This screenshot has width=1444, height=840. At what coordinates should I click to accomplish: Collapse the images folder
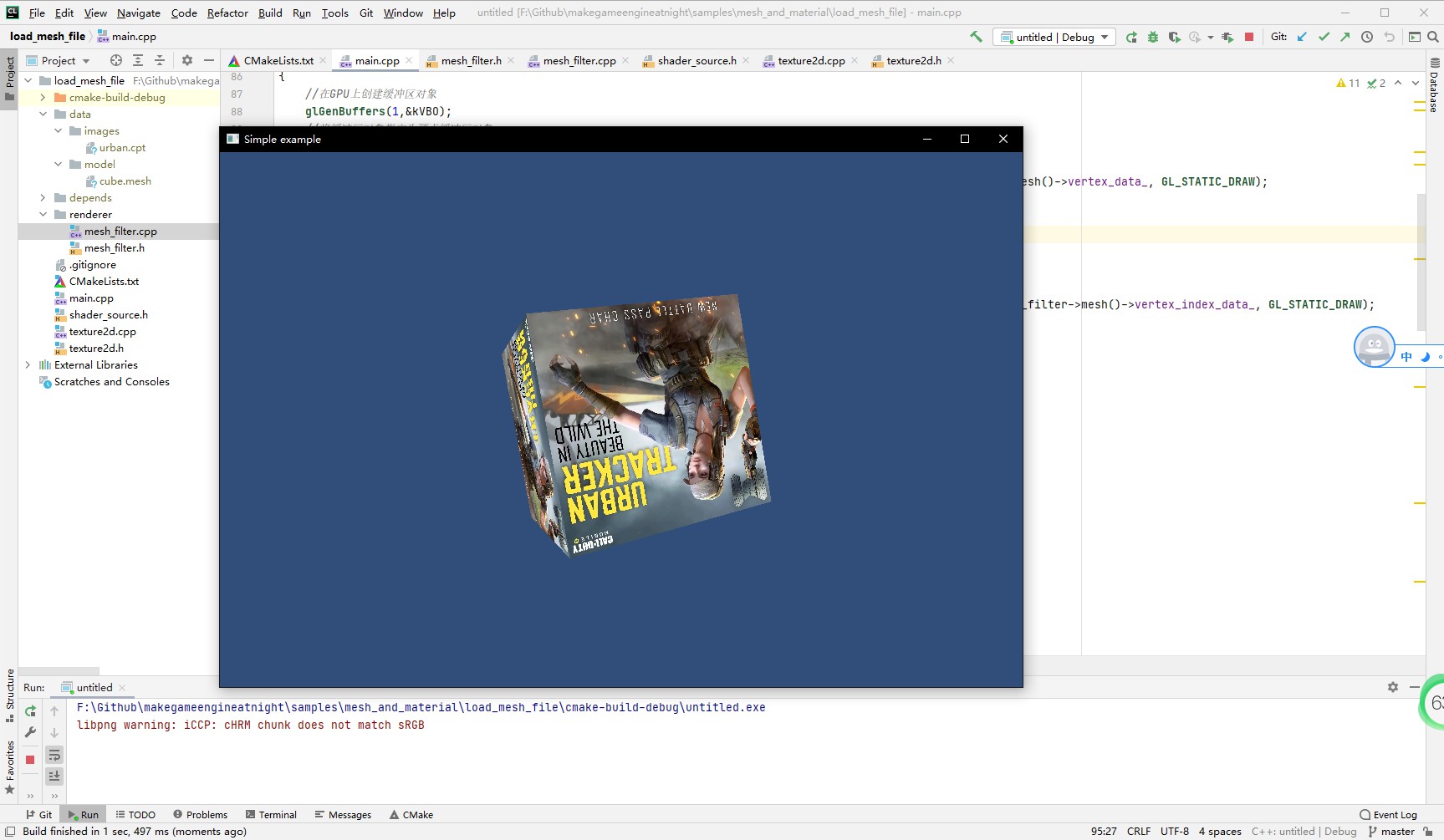coord(58,131)
